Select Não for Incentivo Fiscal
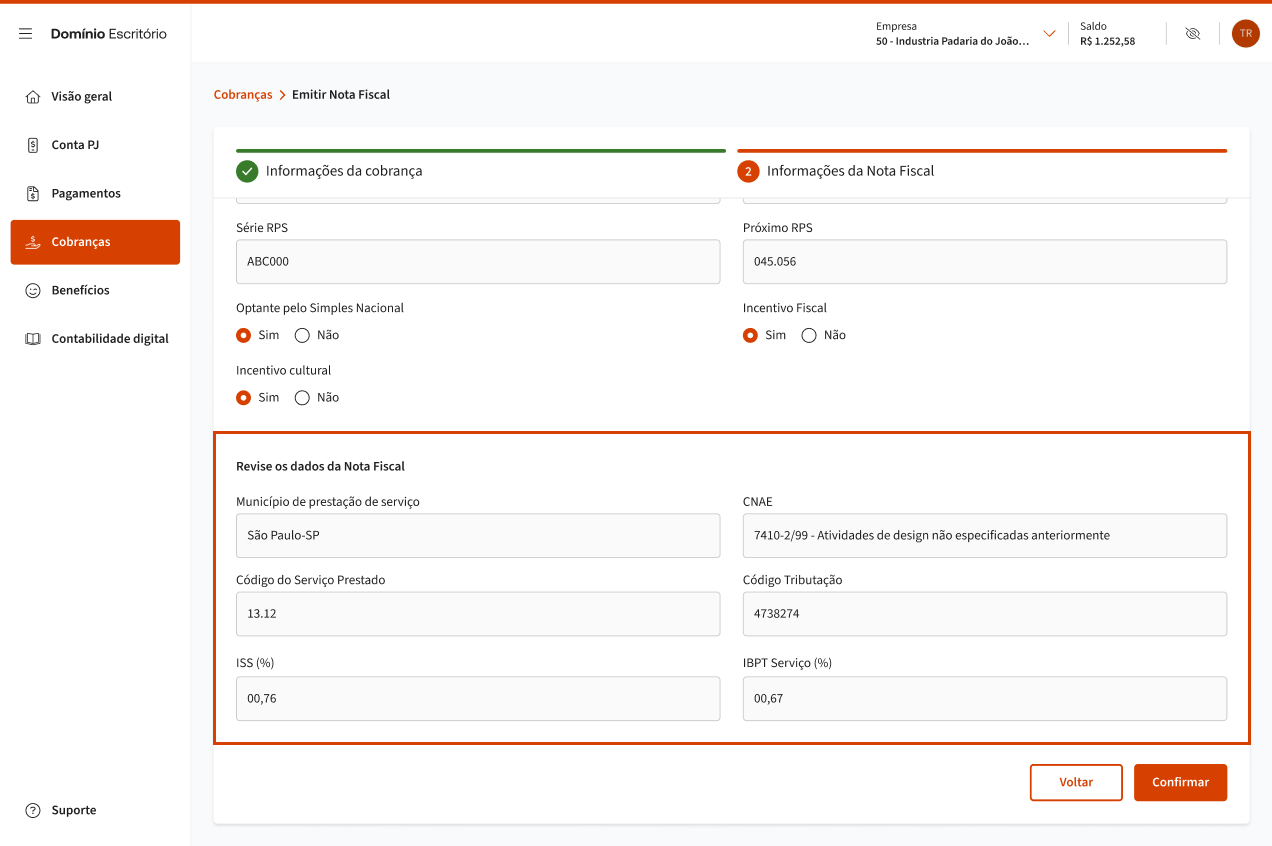The height and width of the screenshot is (846, 1272). pos(809,335)
